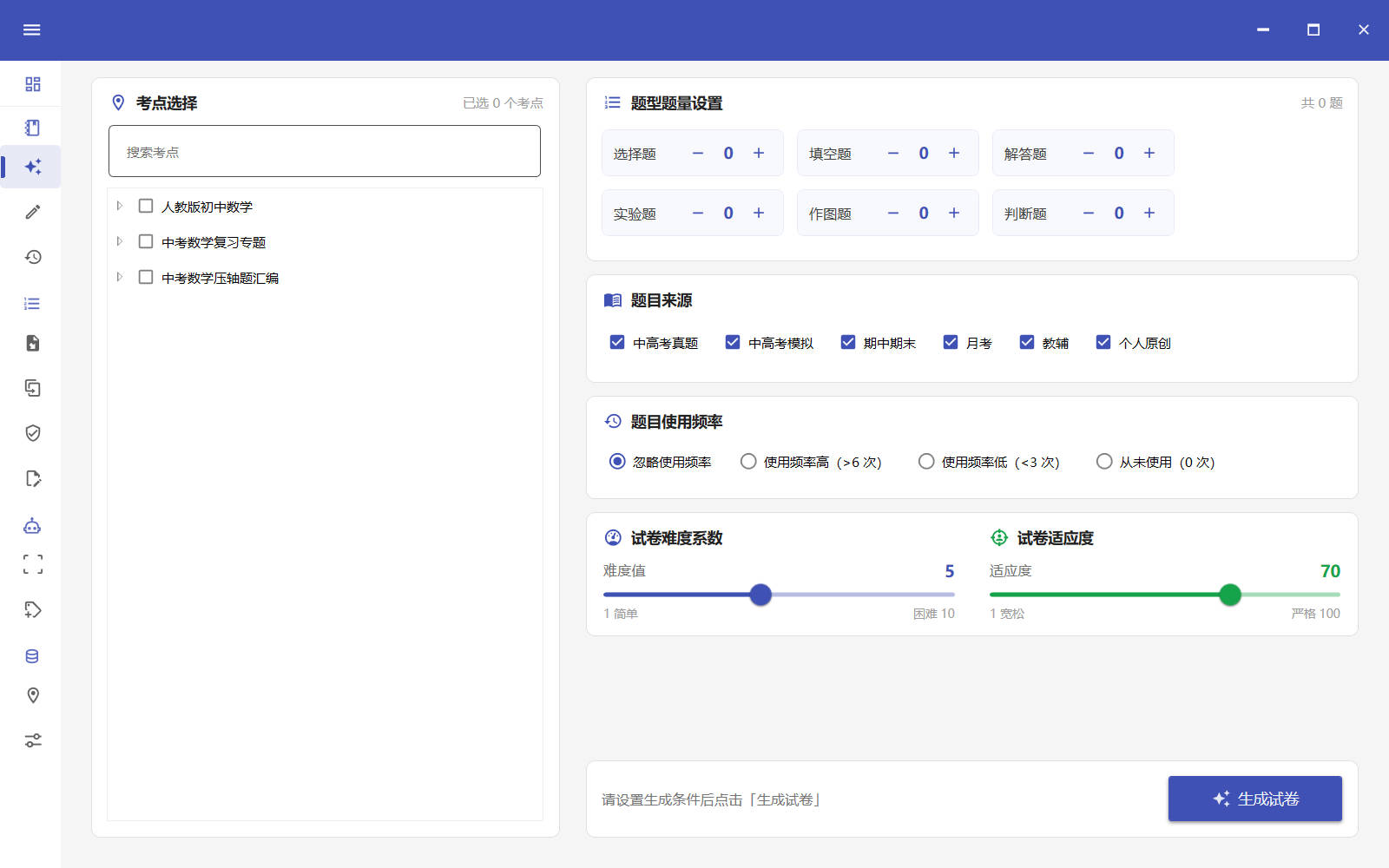Click the fullscreen brackets icon in sidebar

[x=33, y=564]
